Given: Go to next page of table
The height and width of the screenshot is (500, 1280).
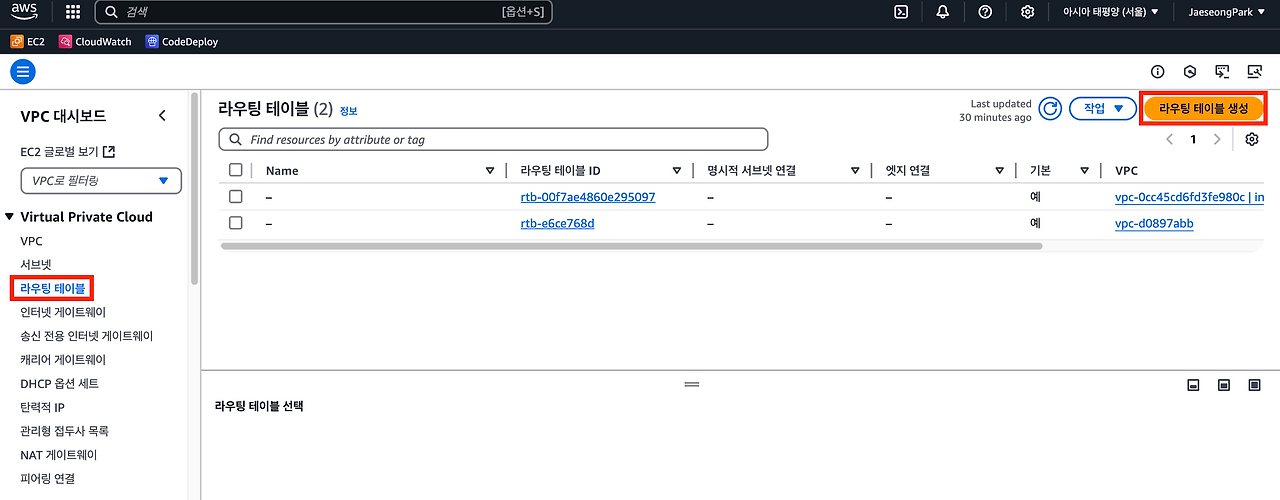Looking at the screenshot, I should [1216, 139].
